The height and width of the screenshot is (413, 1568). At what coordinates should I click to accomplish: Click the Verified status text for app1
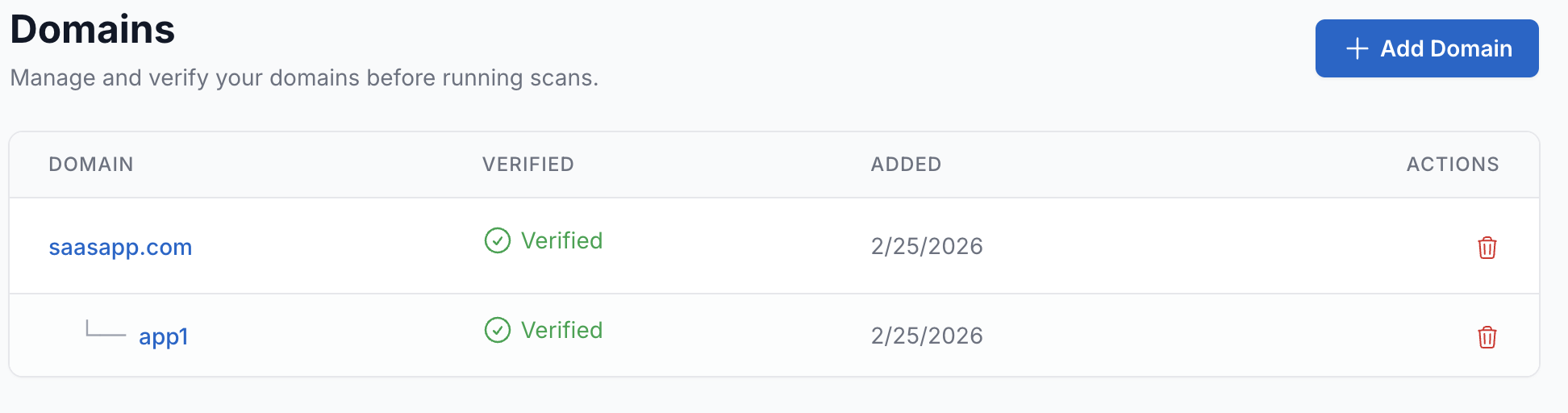tap(561, 330)
